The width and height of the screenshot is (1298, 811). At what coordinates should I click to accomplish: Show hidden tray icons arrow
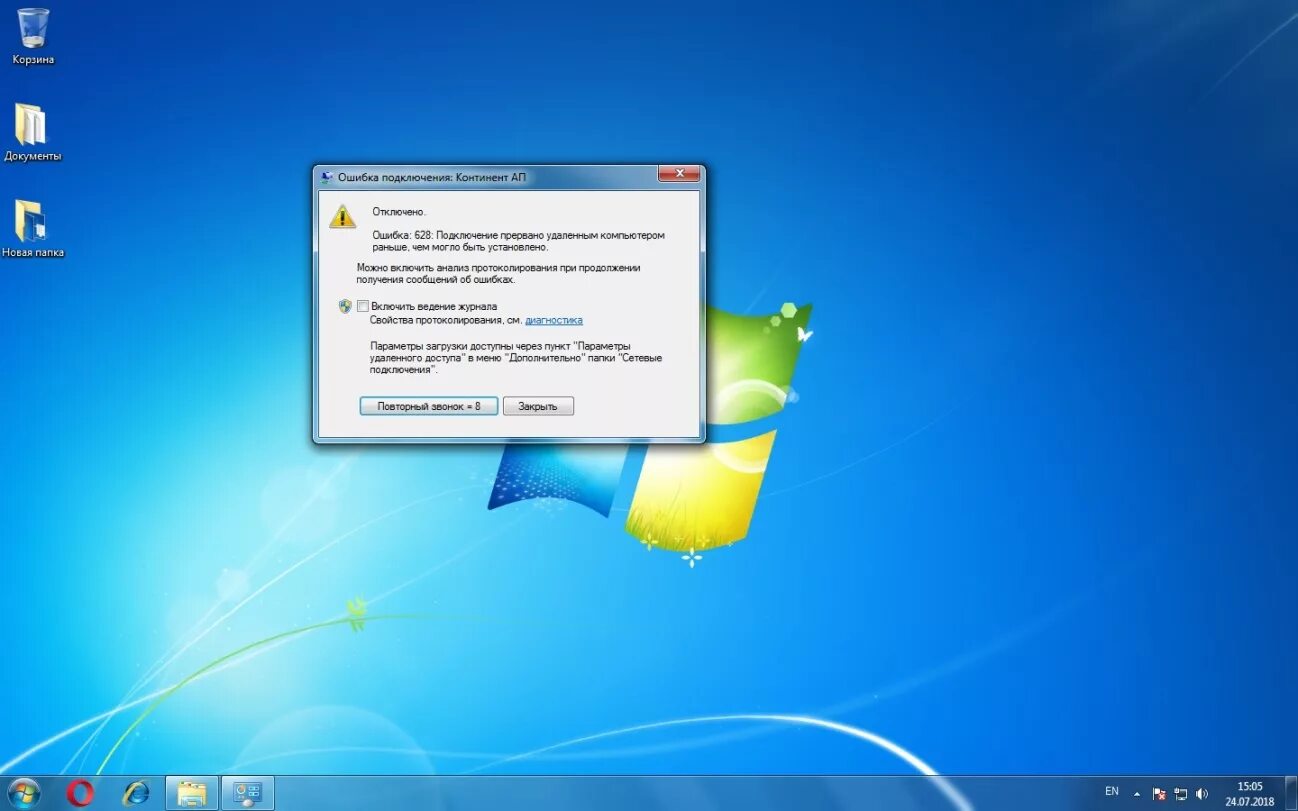click(1136, 793)
